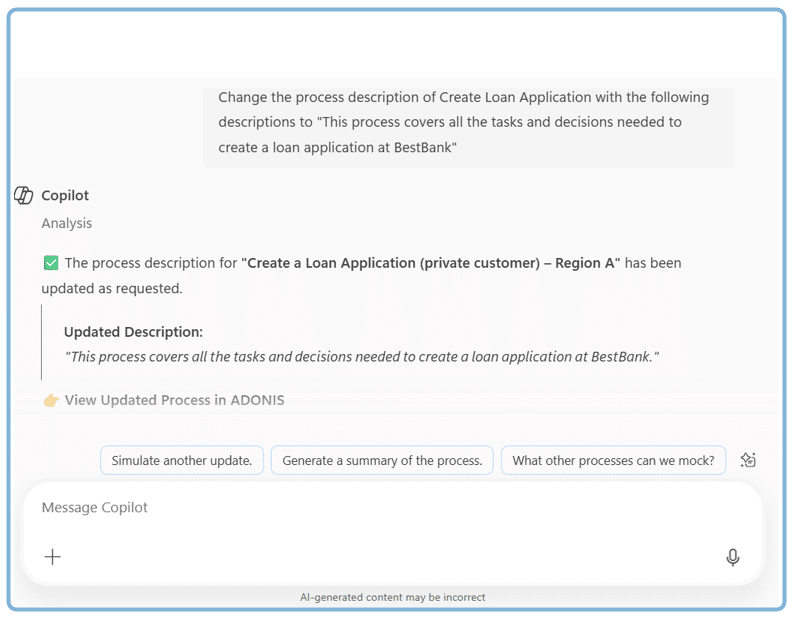Click the Copilot name label
Image resolution: width=793 pixels, height=619 pixels.
click(65, 195)
